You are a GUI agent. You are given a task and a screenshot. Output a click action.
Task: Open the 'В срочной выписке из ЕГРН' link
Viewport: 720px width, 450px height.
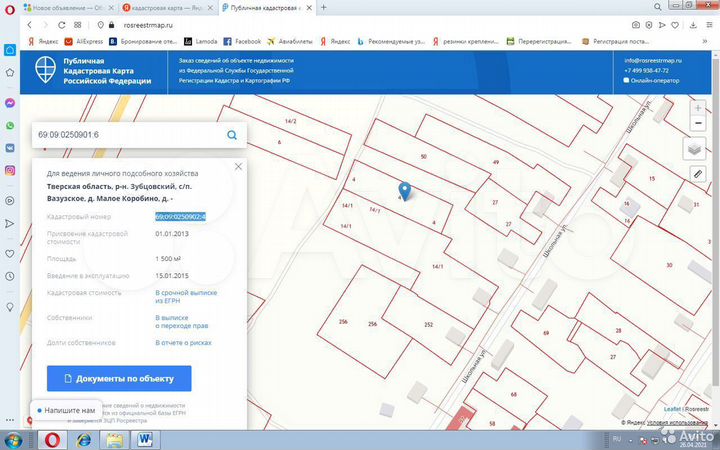(186, 297)
